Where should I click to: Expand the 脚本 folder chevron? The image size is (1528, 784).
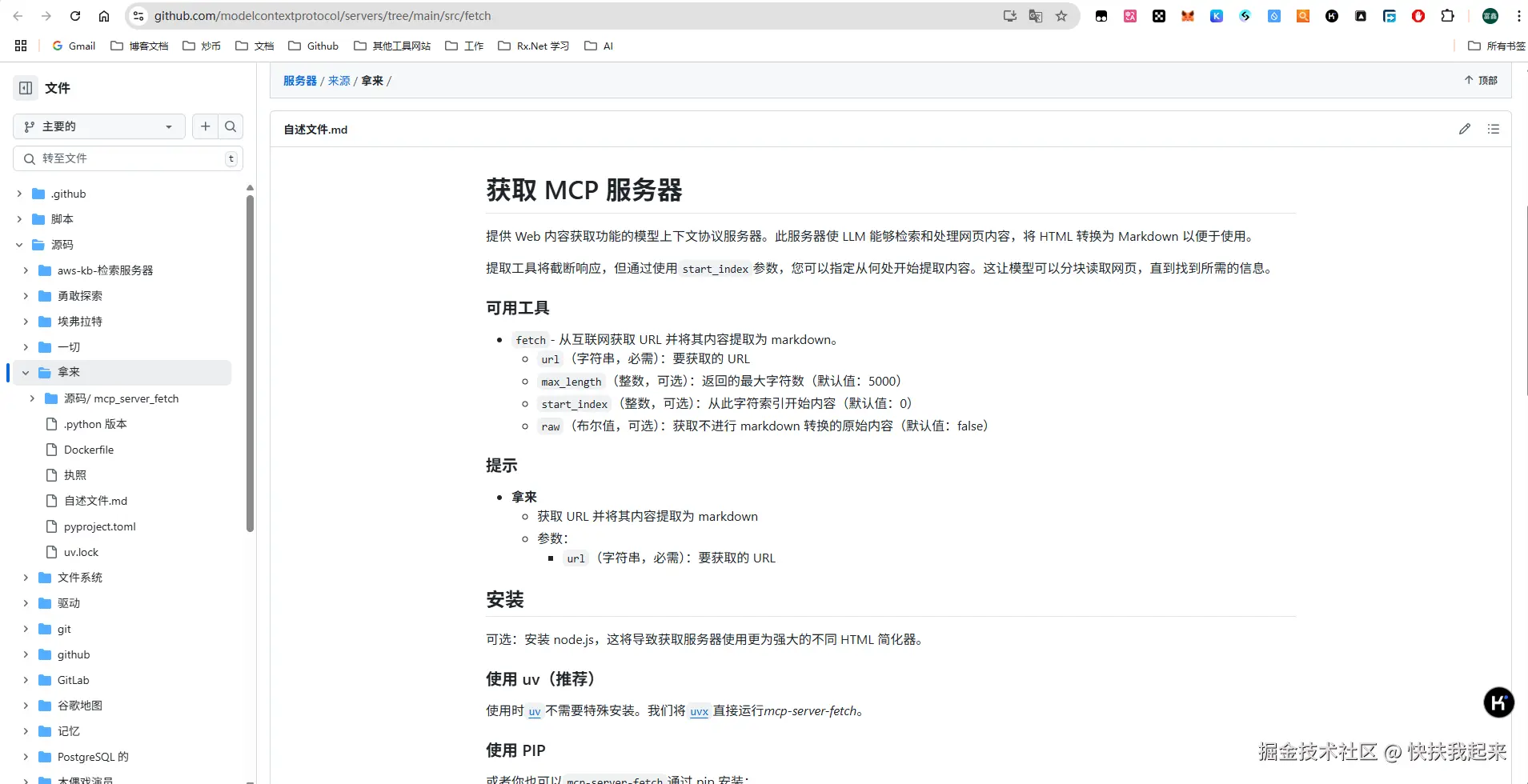pyautogui.click(x=19, y=219)
